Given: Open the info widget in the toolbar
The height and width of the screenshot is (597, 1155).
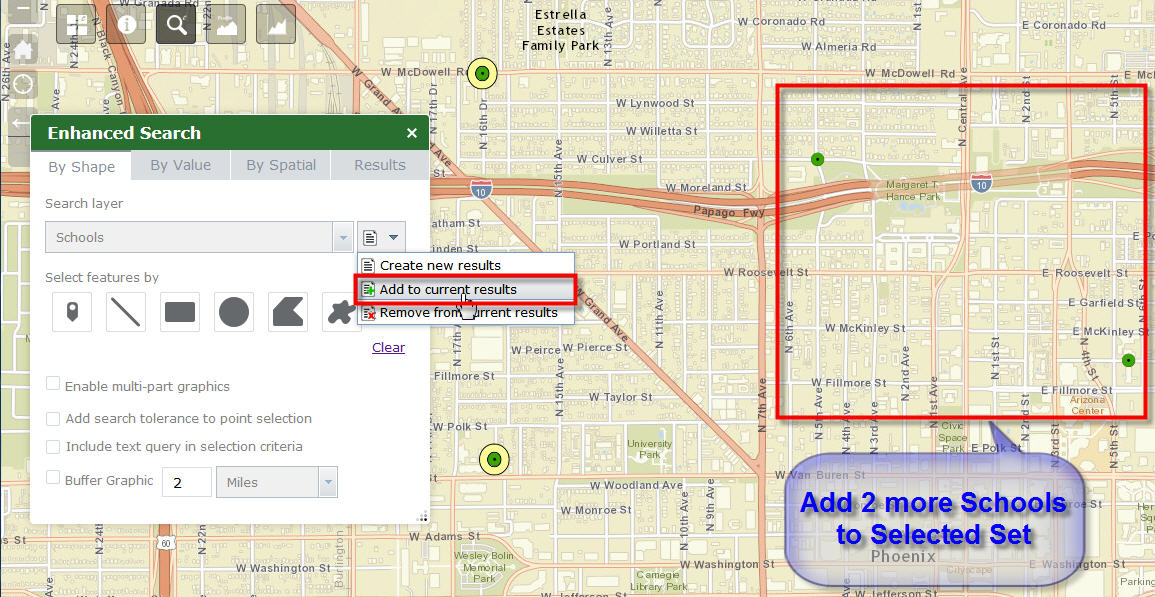Looking at the screenshot, I should [126, 24].
